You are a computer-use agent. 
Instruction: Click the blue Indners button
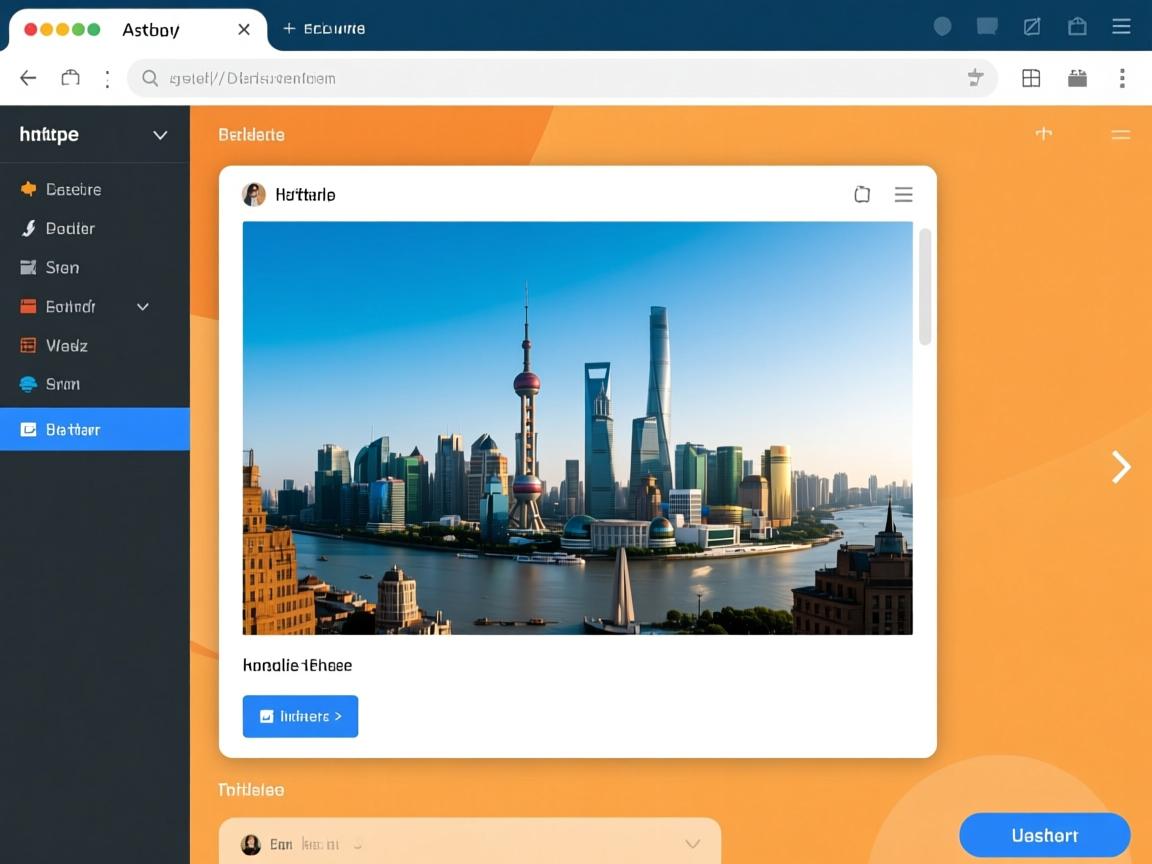click(x=300, y=716)
